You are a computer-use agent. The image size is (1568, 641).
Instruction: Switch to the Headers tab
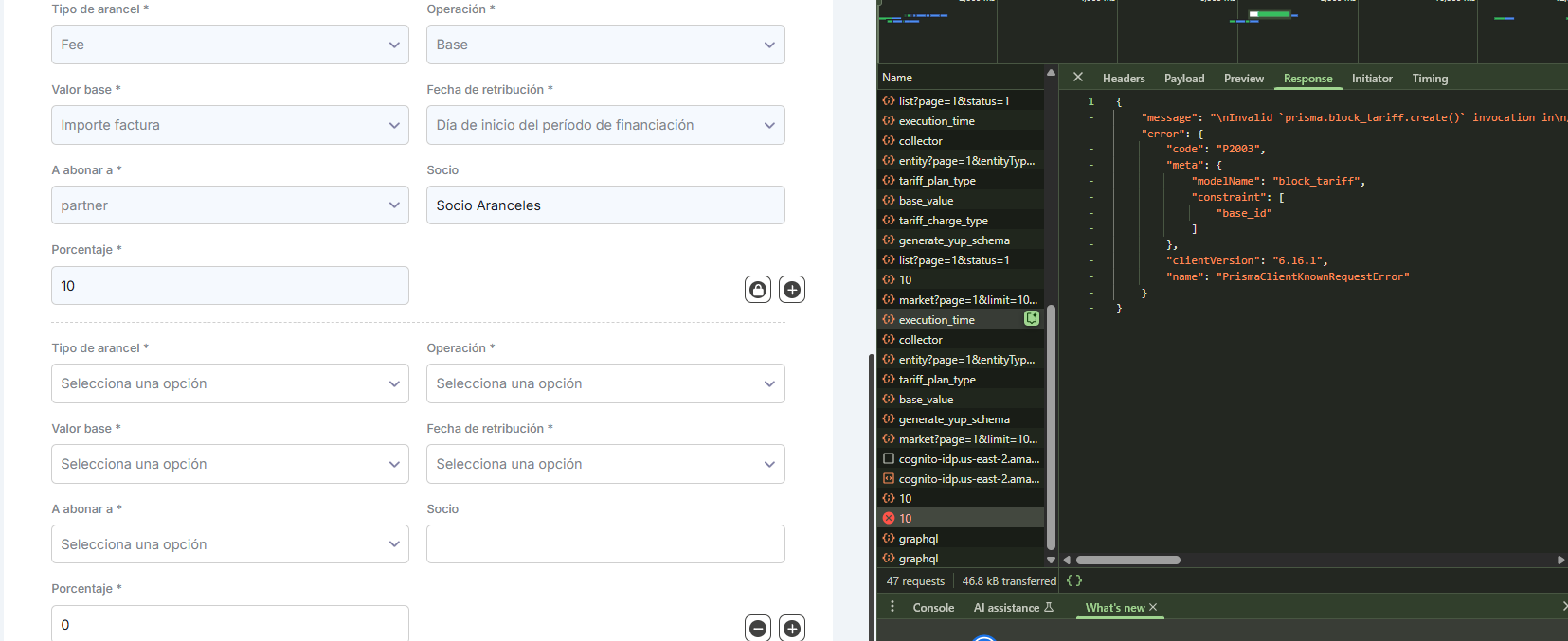coord(1124,79)
